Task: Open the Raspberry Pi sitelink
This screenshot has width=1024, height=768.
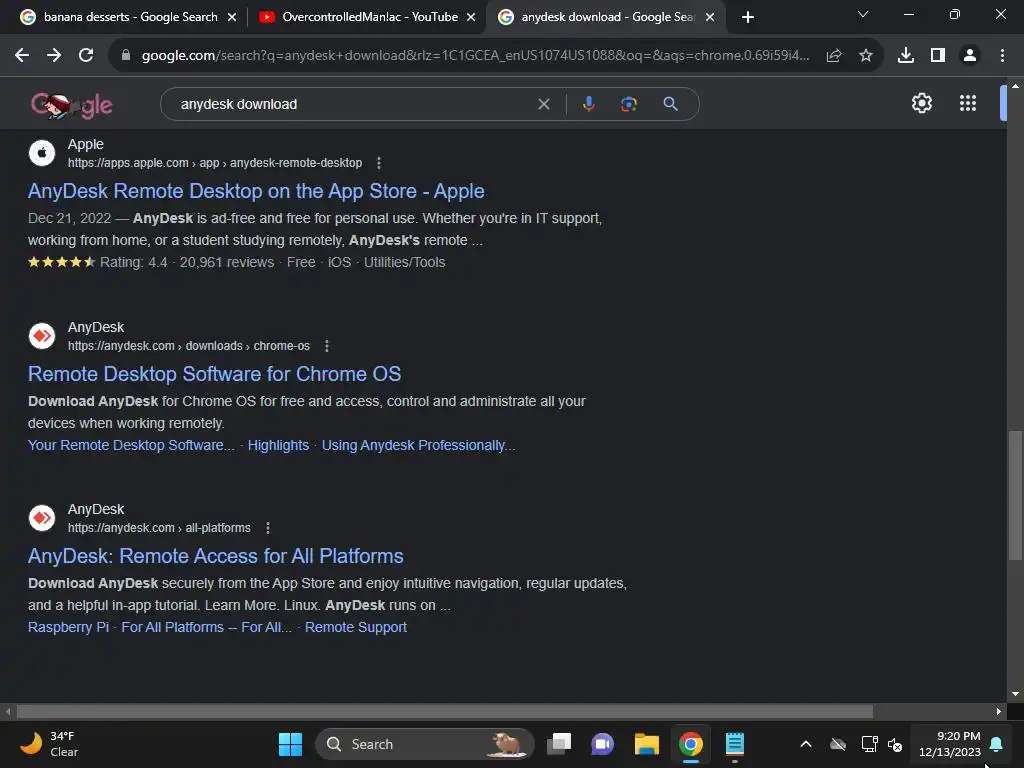Action: (x=68, y=628)
